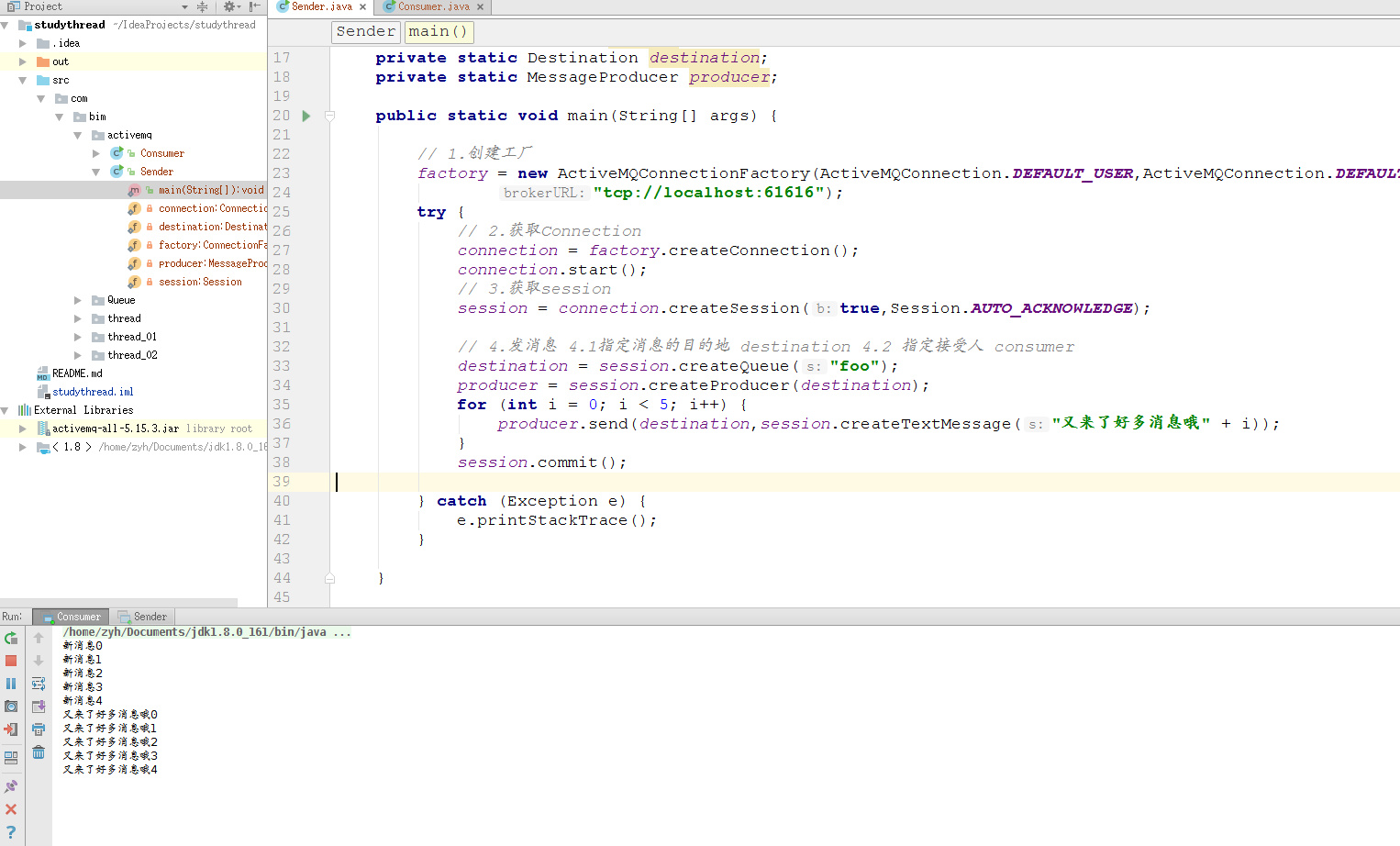Pause the program output

pos(11,684)
